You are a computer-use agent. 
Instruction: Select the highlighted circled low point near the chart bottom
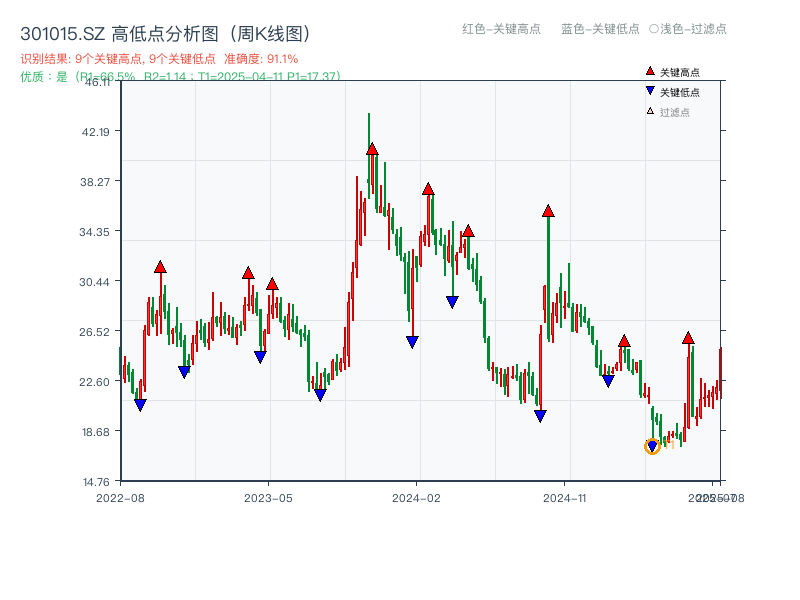click(651, 447)
